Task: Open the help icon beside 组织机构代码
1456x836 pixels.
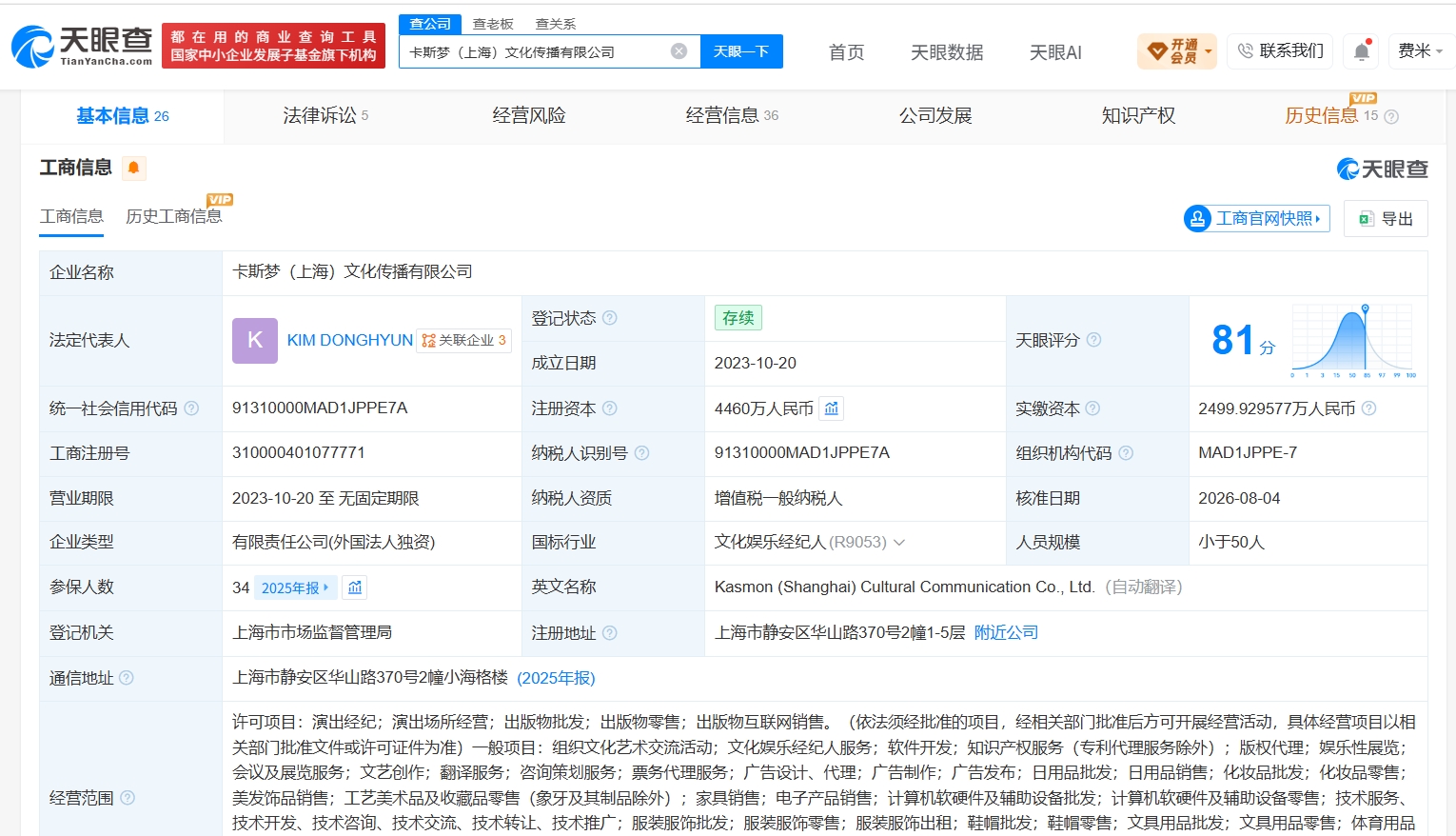Action: tap(1126, 453)
